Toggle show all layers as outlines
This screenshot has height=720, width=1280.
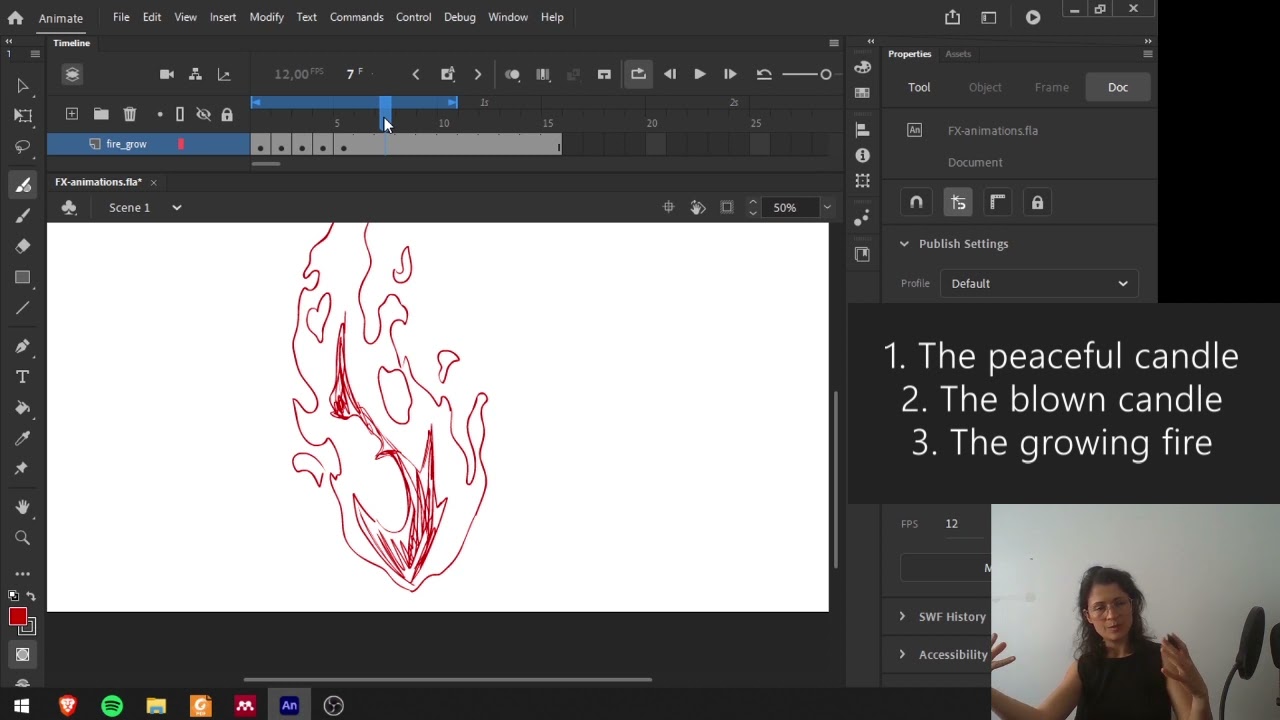tap(180, 114)
